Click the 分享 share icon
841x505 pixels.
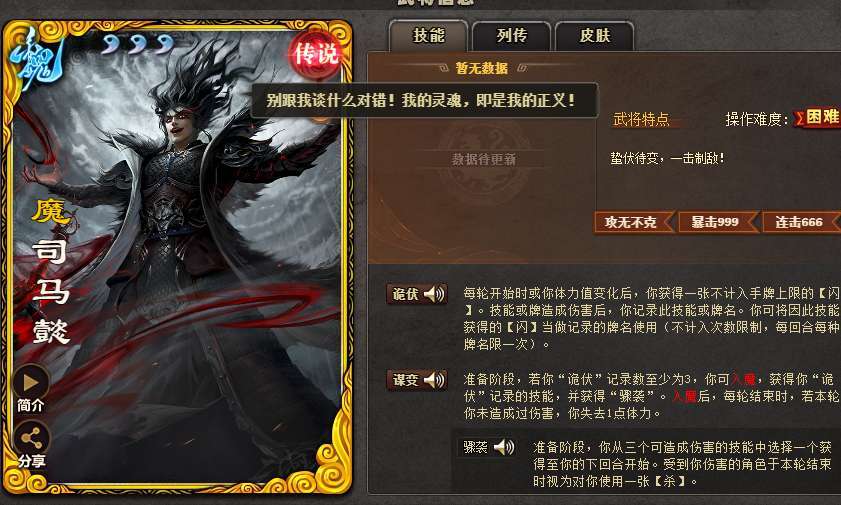pyautogui.click(x=31, y=439)
